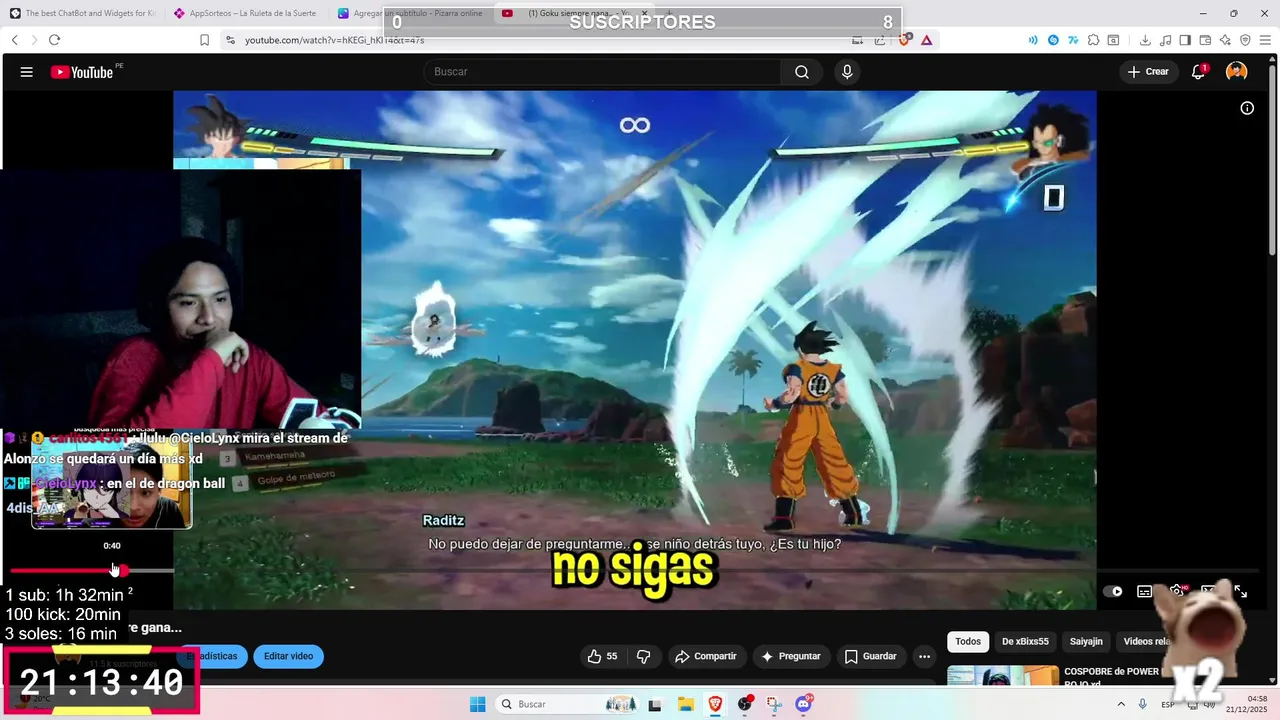The image size is (1280, 720).
Task: Click the Windows taskbar Buscar search box
Action: coord(567,704)
